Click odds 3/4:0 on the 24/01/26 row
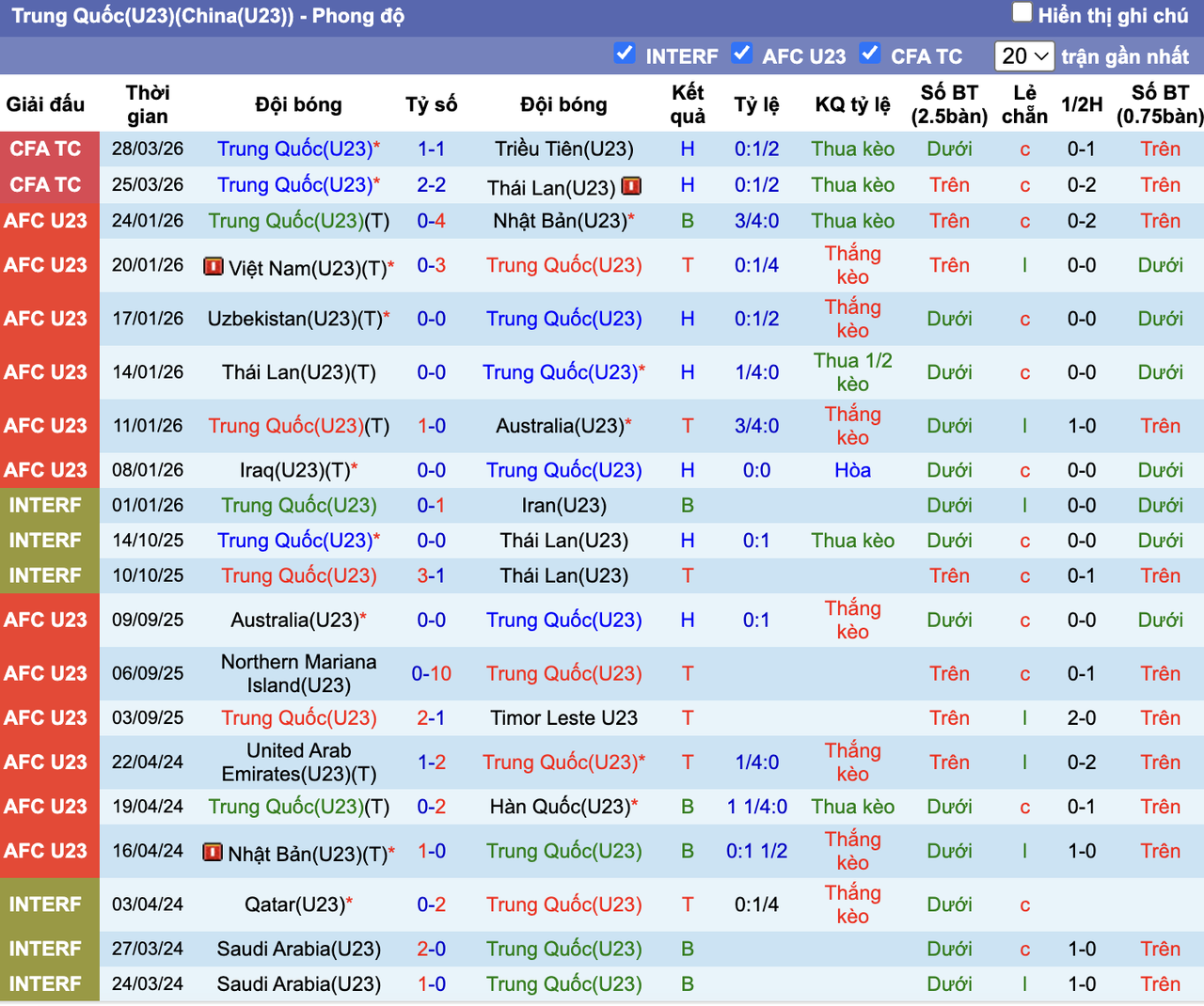Image resolution: width=1204 pixels, height=1006 pixels. 756,221
